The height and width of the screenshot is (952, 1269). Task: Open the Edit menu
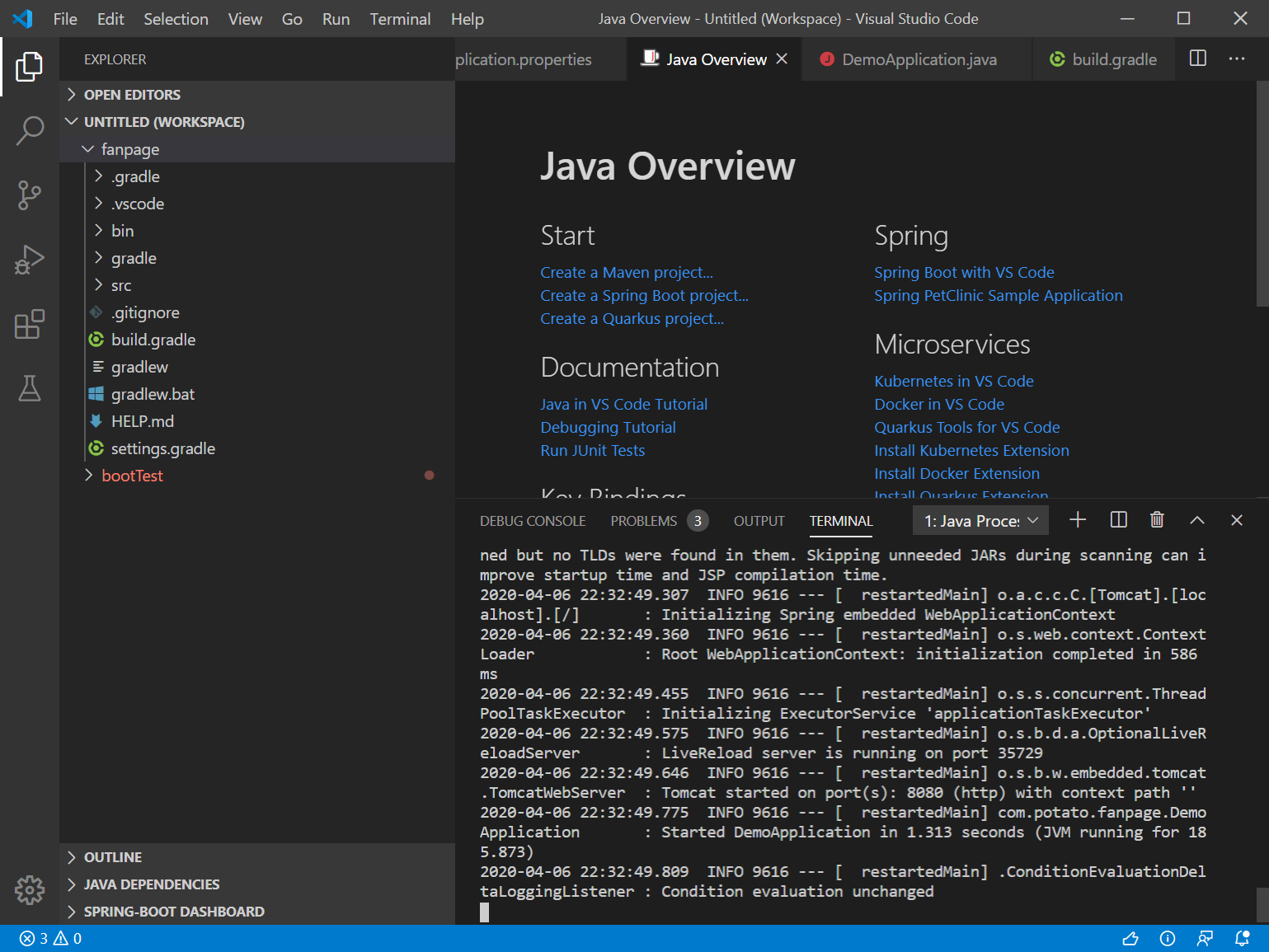110,19
